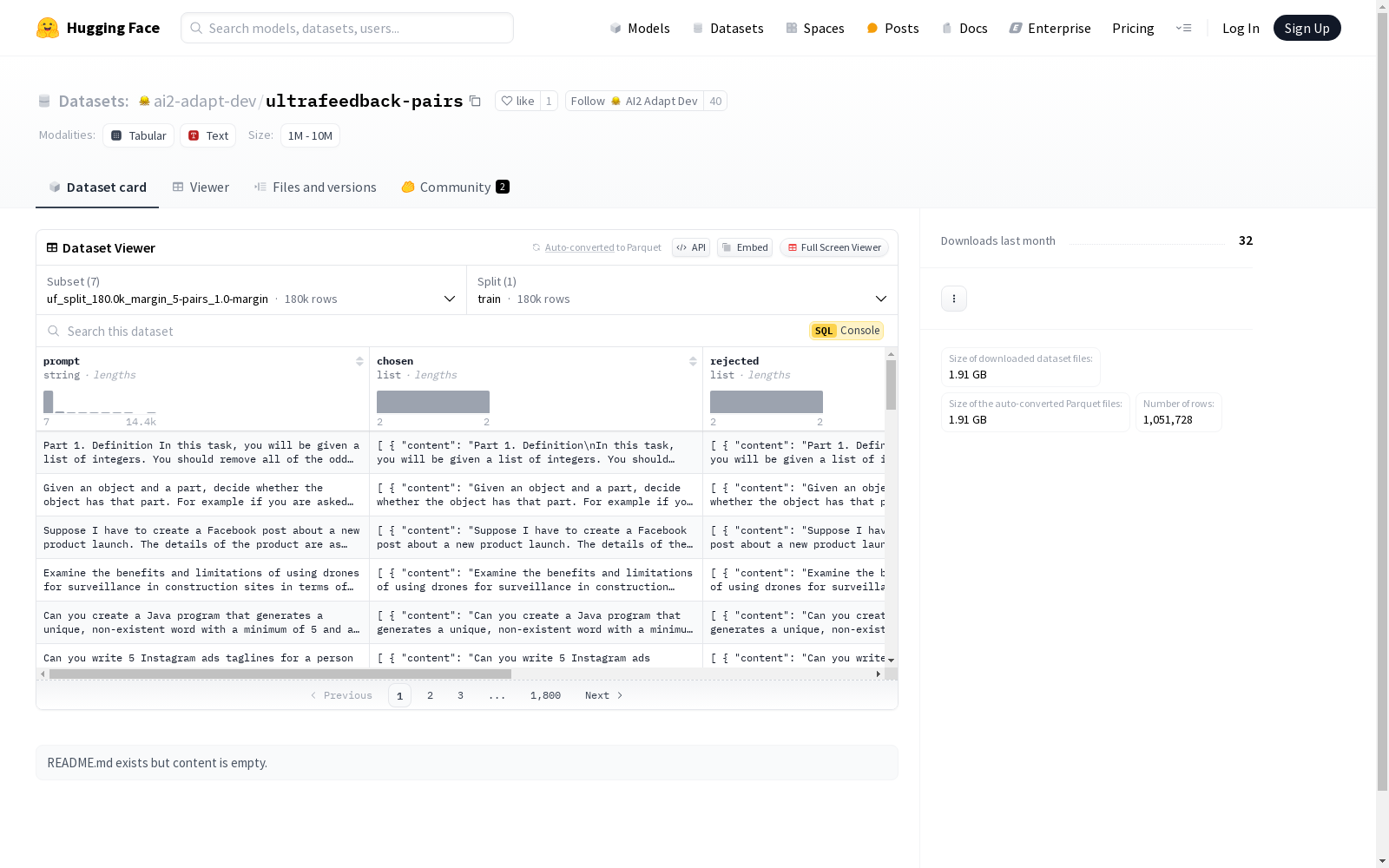The width and height of the screenshot is (1389, 868).
Task: Open the Dataset card tab
Action: coord(97,187)
